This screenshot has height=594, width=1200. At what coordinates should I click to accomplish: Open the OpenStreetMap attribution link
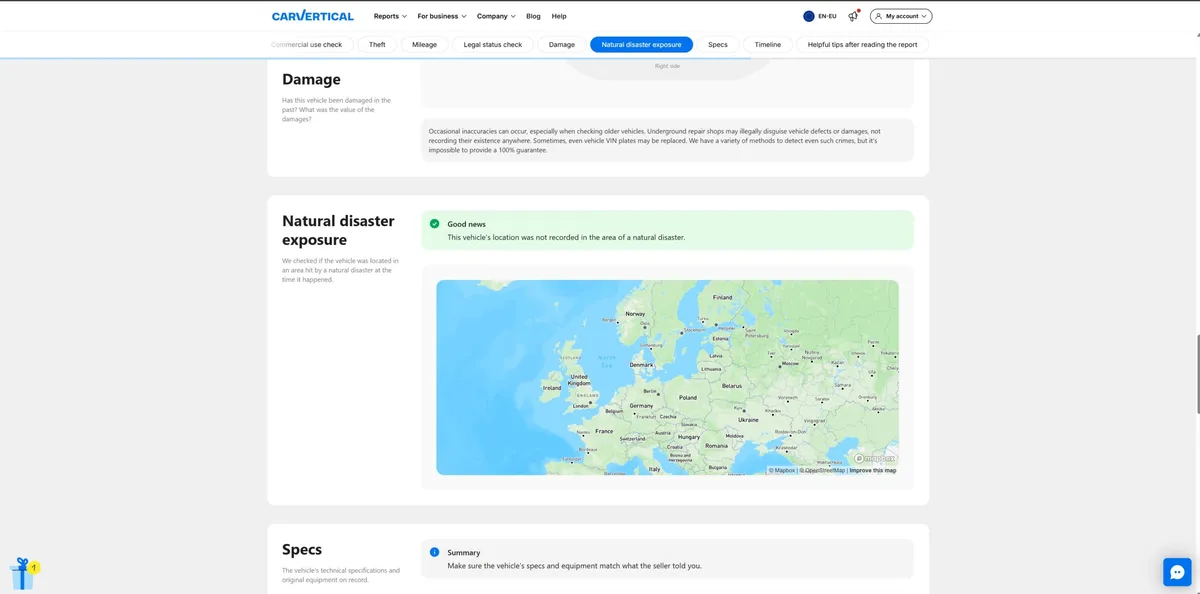tap(822, 470)
